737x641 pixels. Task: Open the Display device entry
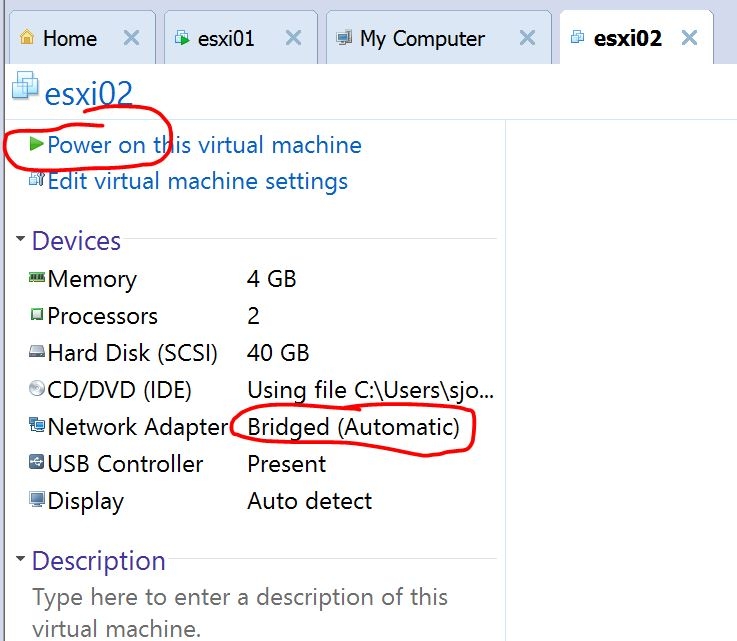pos(86,501)
